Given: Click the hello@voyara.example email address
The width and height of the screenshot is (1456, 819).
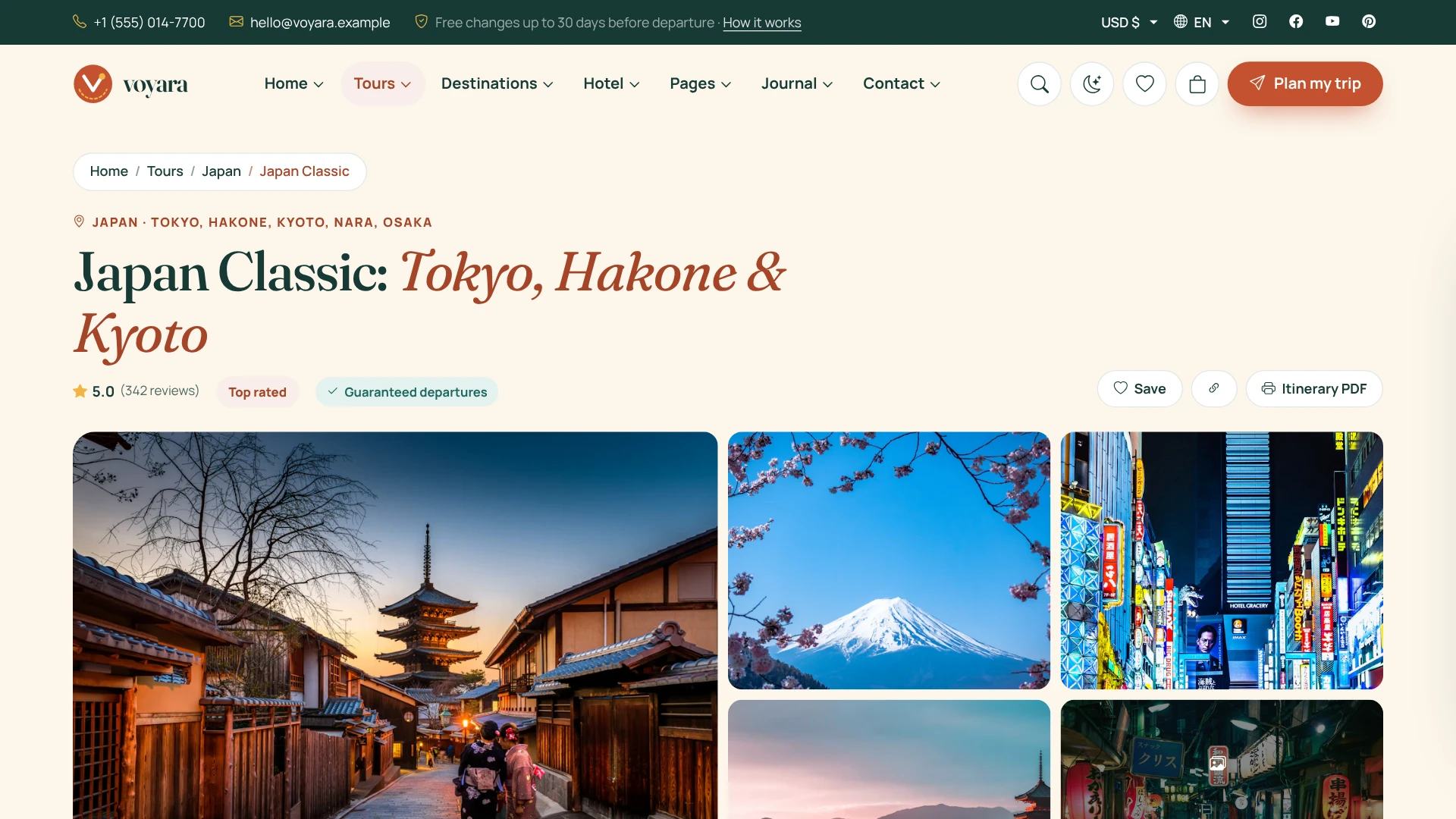Looking at the screenshot, I should (320, 23).
